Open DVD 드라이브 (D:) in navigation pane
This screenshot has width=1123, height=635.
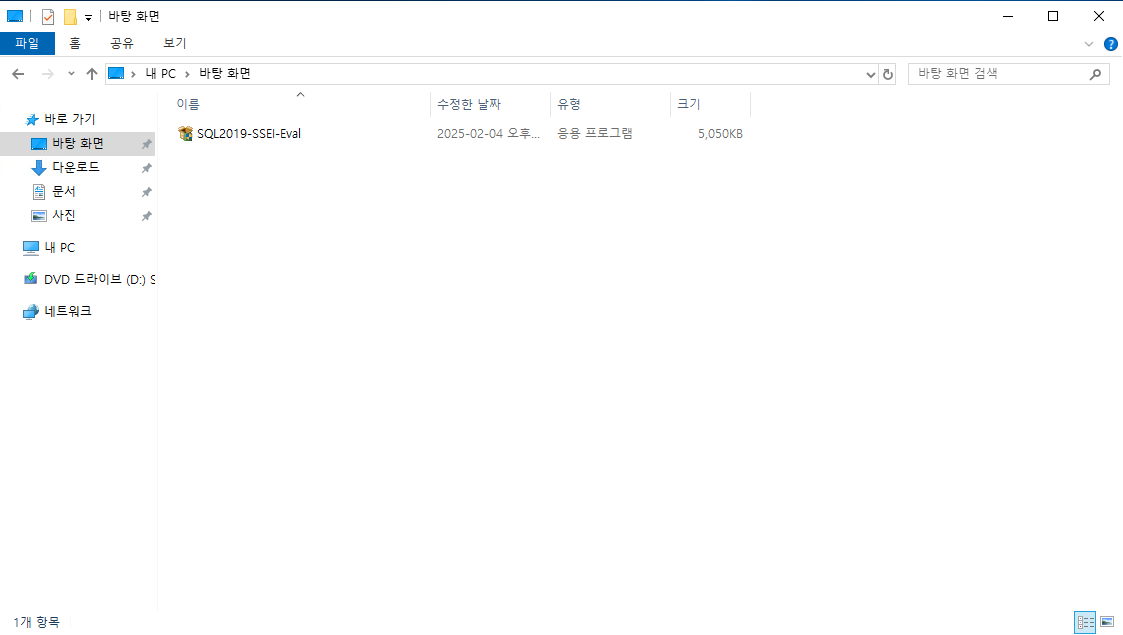pos(98,279)
